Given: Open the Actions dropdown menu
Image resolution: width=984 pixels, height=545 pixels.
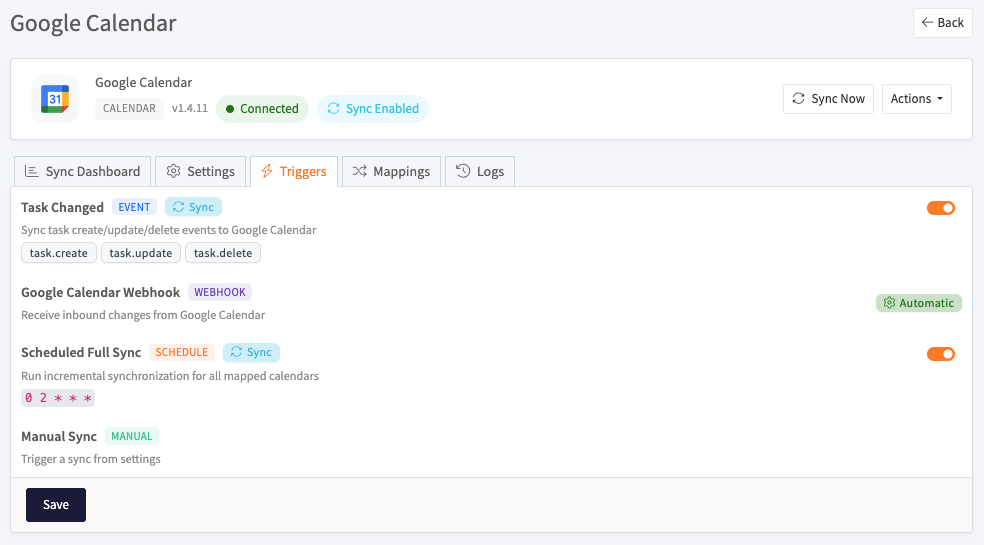Looking at the screenshot, I should pyautogui.click(x=916, y=99).
